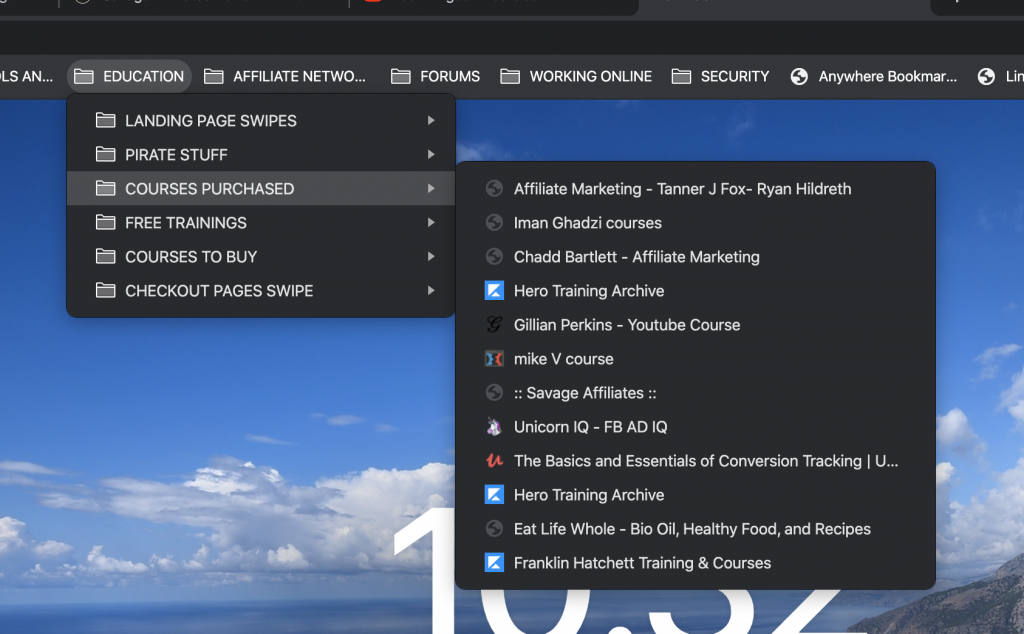Screen dimensions: 1024x634
Task: Click the globe icon beside Affiliate Marketing - Tanner
Action: (494, 189)
